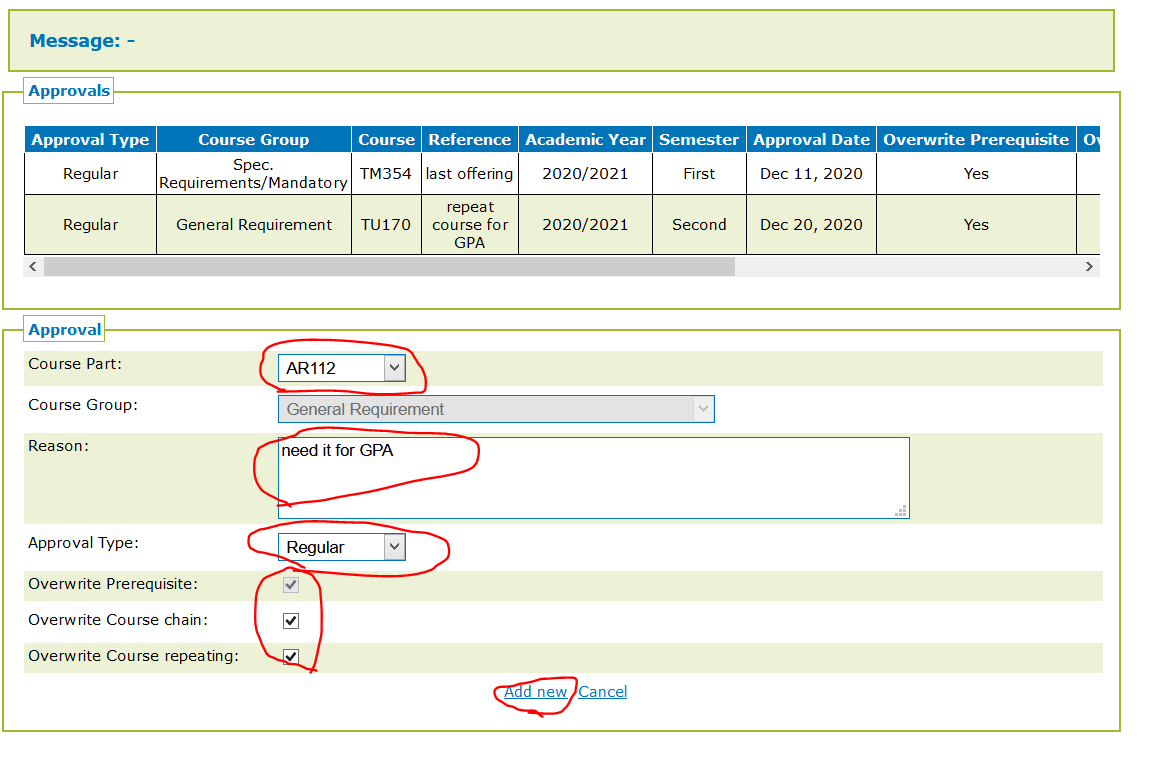This screenshot has width=1149, height=757.
Task: Click the Course column header
Action: click(386, 139)
